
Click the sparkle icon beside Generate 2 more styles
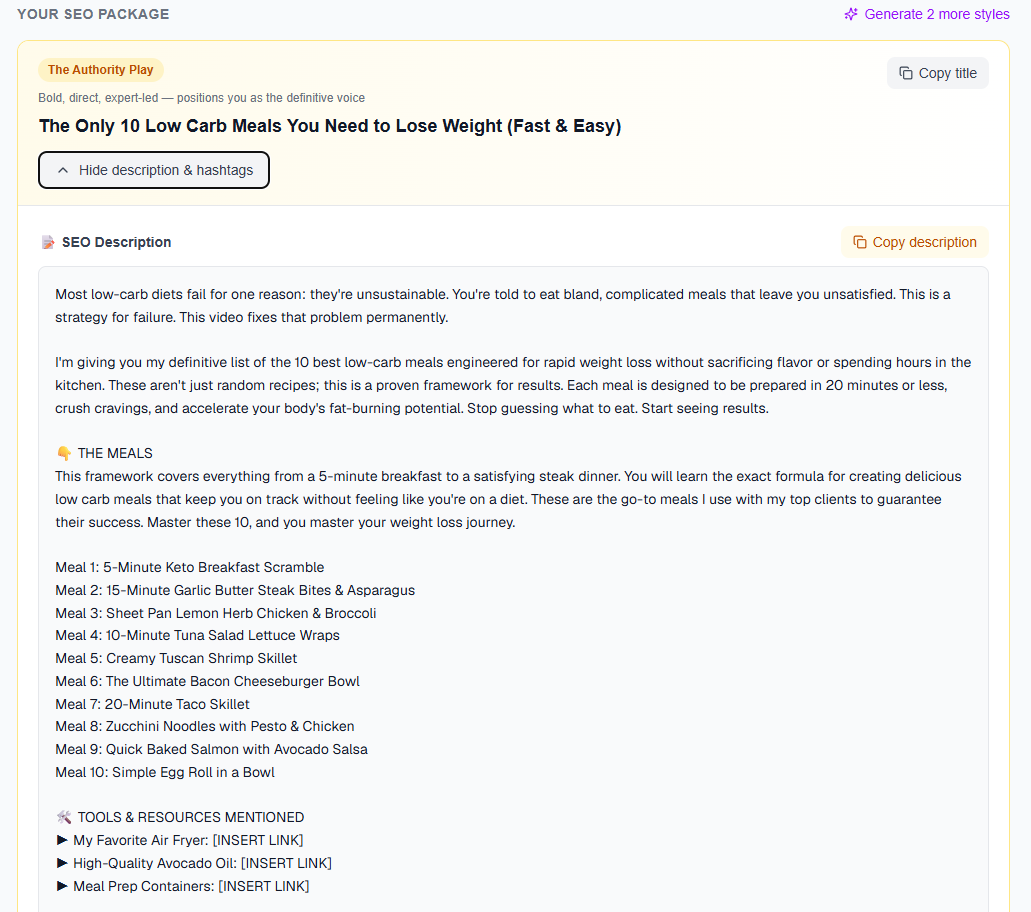(851, 14)
